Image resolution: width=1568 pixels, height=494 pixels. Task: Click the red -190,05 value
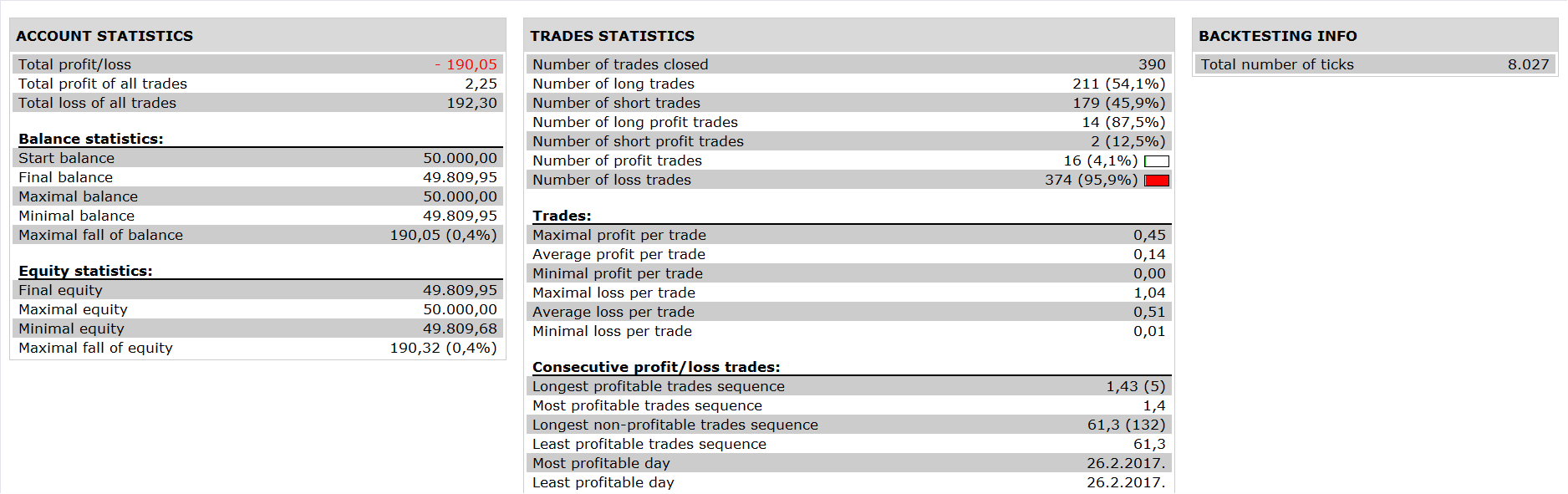(x=466, y=64)
